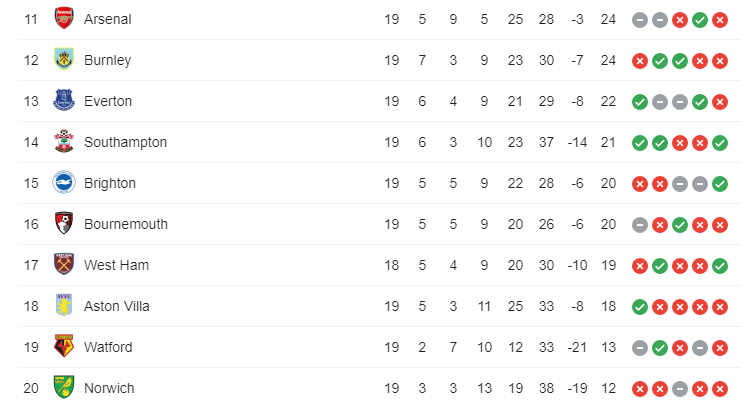Open the Southampton team name link

click(x=125, y=142)
